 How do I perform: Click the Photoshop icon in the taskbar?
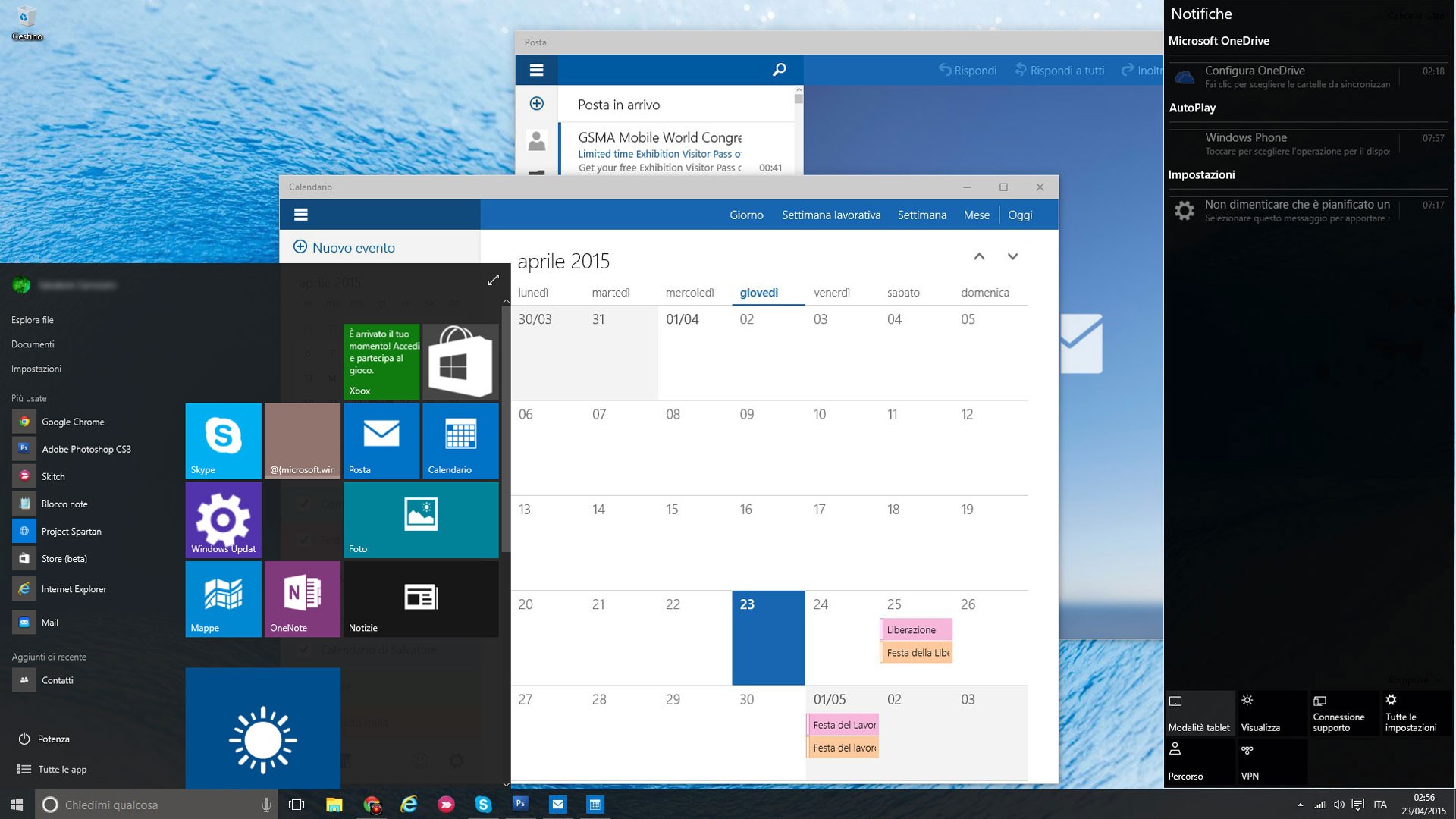pos(520,803)
